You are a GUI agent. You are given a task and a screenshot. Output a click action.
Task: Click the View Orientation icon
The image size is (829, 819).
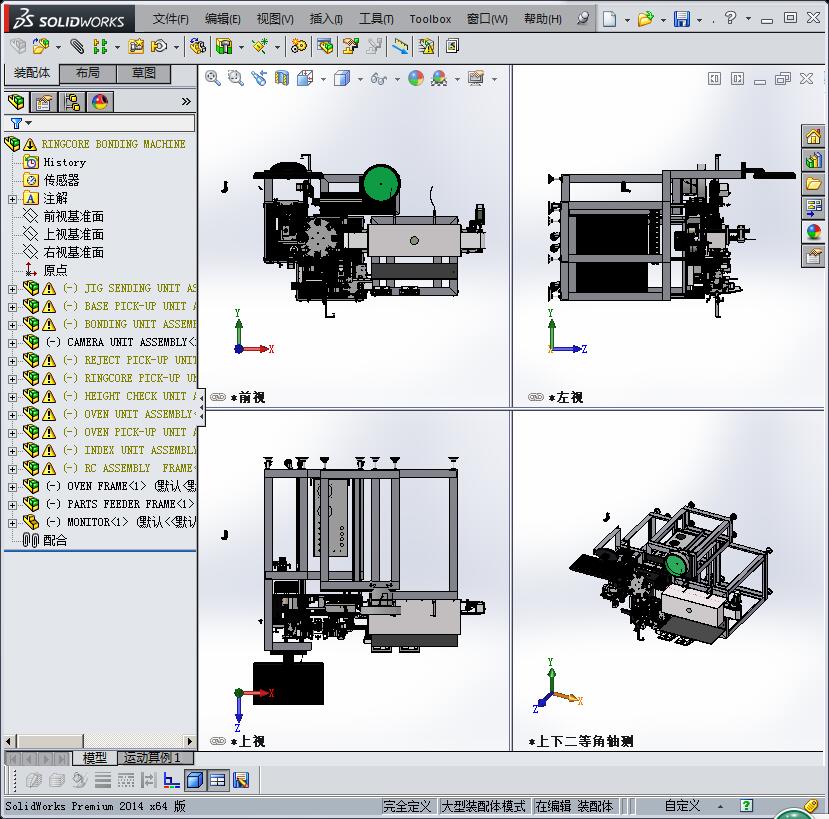[x=305, y=78]
